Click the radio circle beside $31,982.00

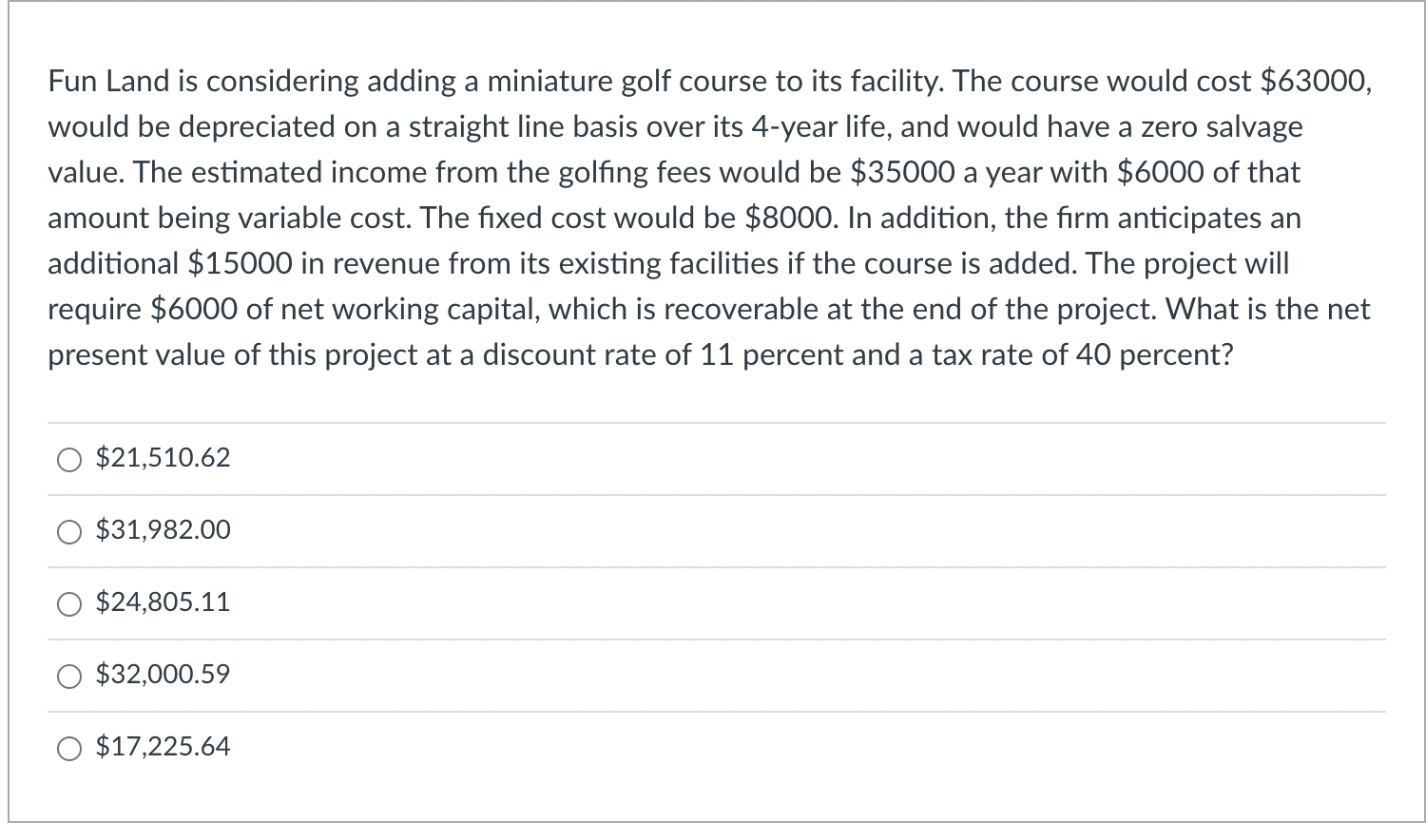click(67, 532)
